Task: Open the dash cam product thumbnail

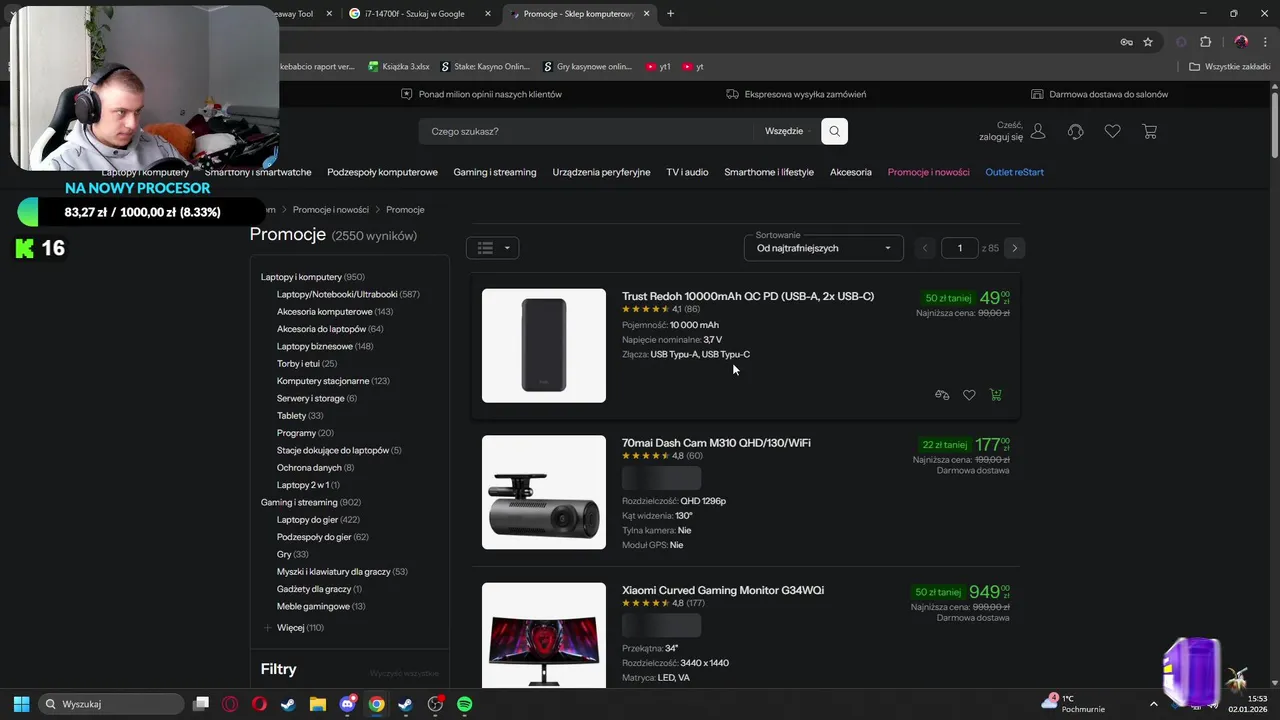Action: [544, 492]
